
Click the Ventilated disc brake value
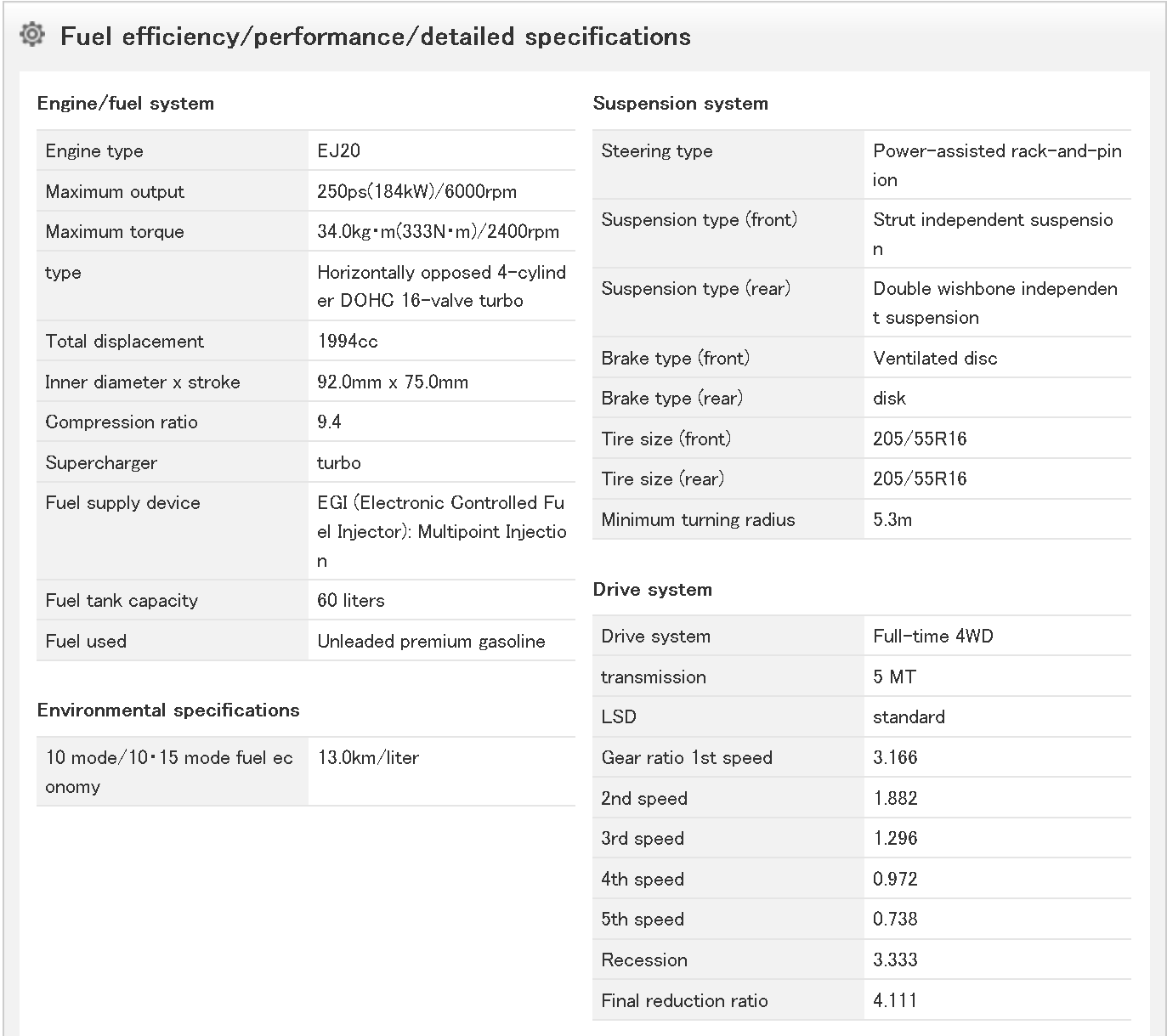pyautogui.click(x=935, y=359)
